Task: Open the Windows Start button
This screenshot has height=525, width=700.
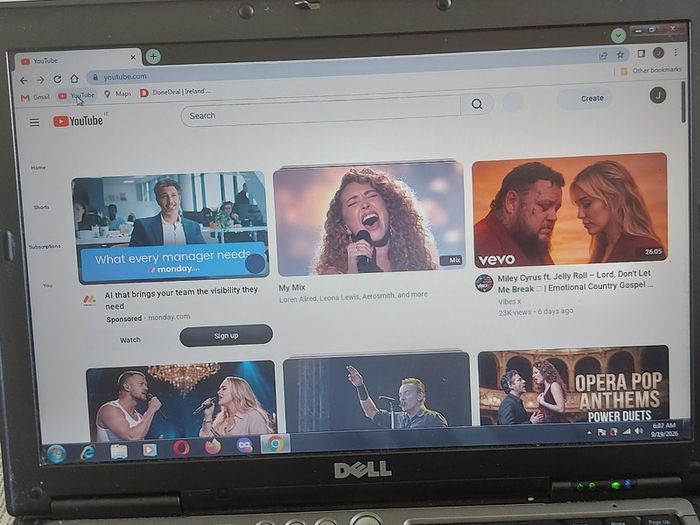Action: 57,454
